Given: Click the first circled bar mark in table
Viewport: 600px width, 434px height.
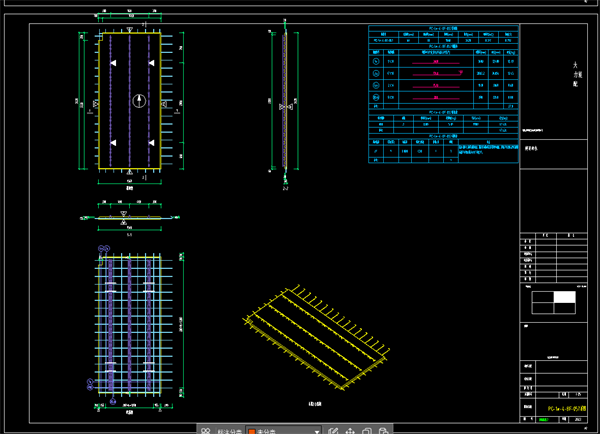Looking at the screenshot, I should [x=376, y=61].
